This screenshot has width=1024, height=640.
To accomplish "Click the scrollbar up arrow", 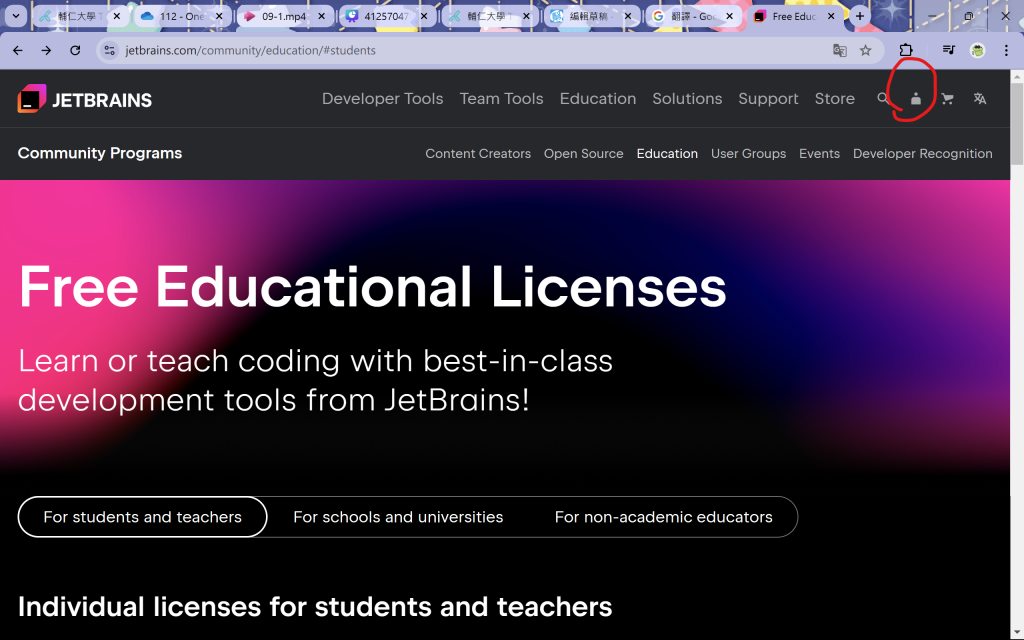I will (x=1017, y=76).
